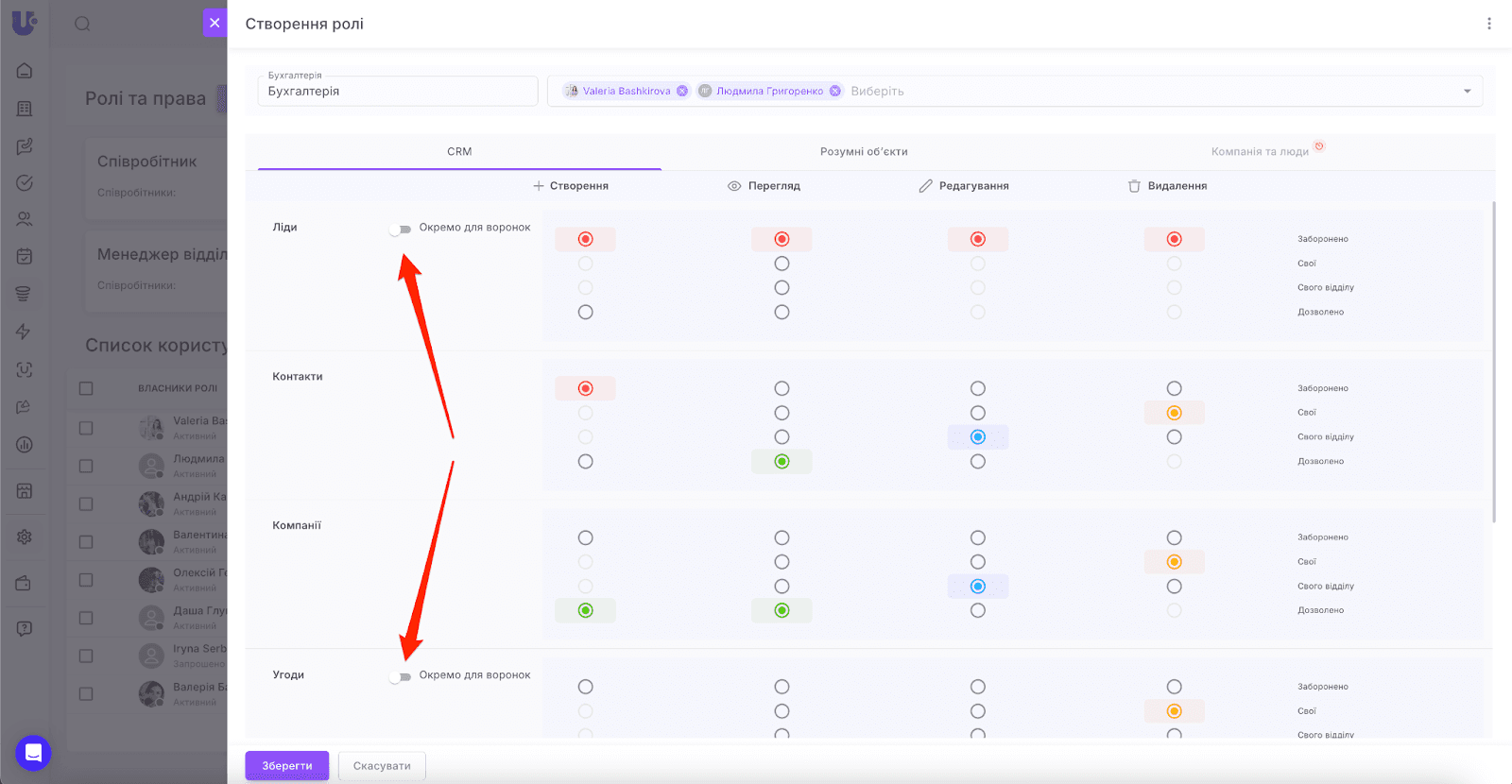Select 'Заборонено' for Контакти viewing
The image size is (1512, 784).
pyautogui.click(x=782, y=388)
